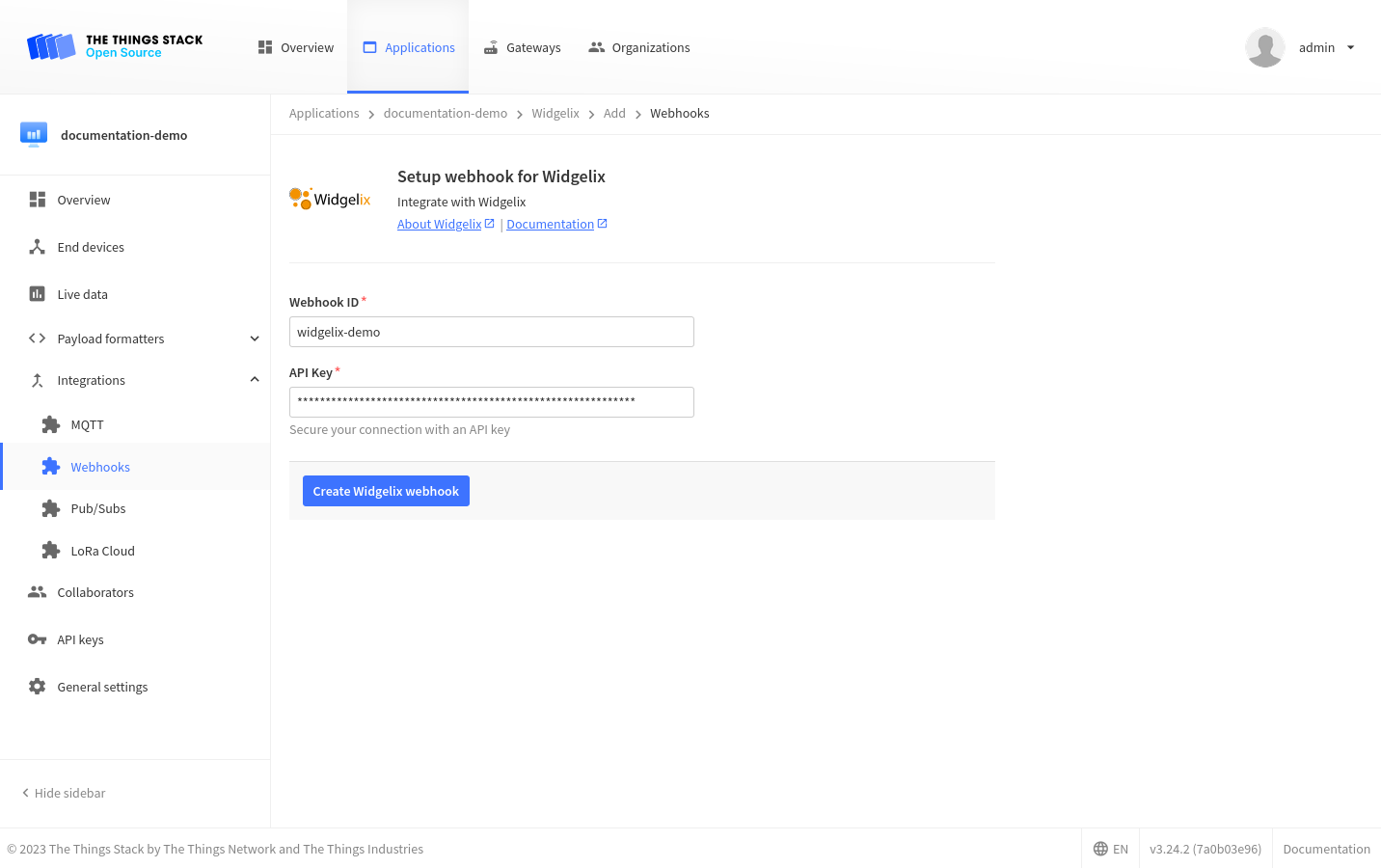
Task: Open the End devices section
Action: [x=92, y=247]
